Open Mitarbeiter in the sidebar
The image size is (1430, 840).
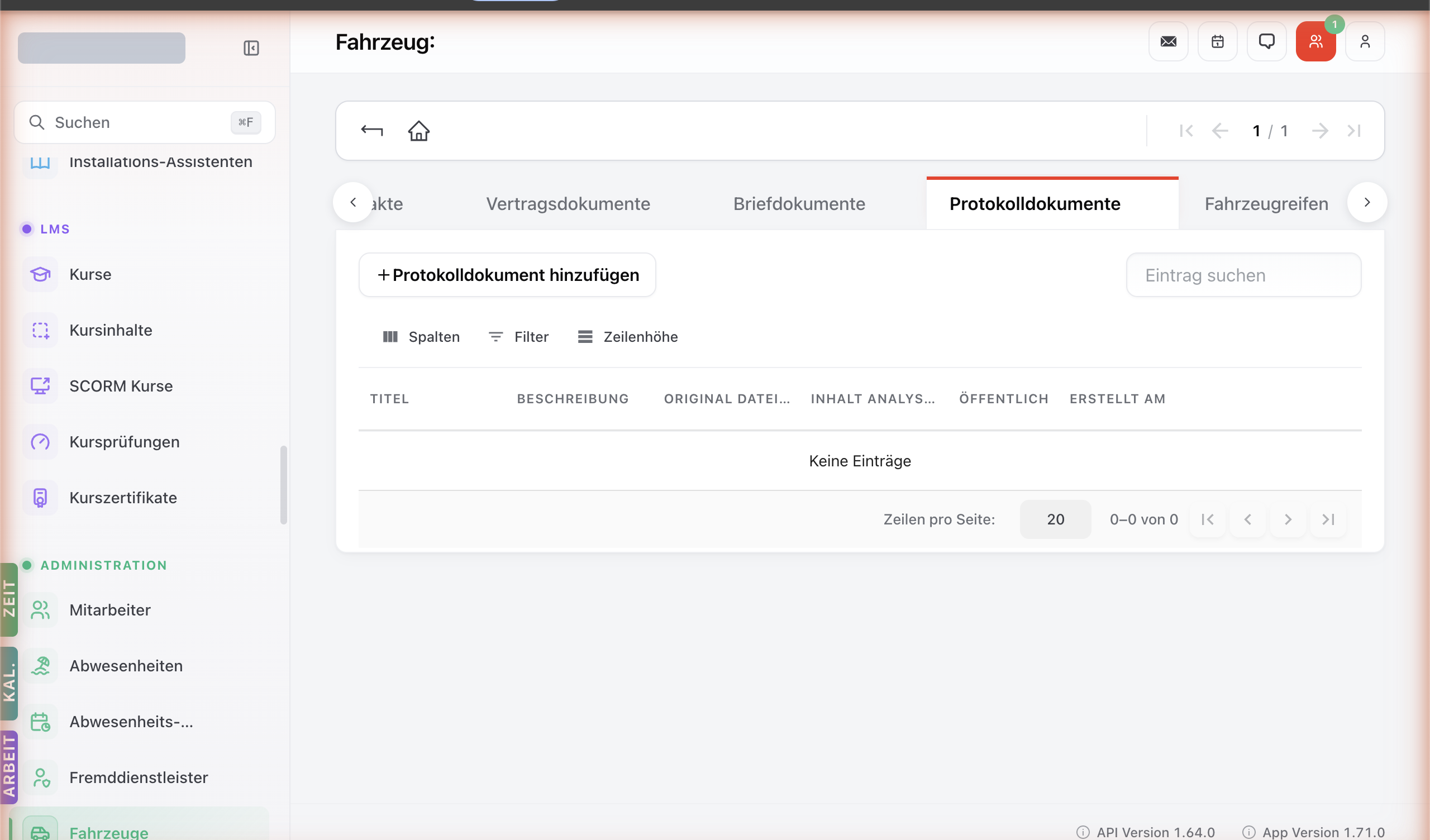(145, 610)
